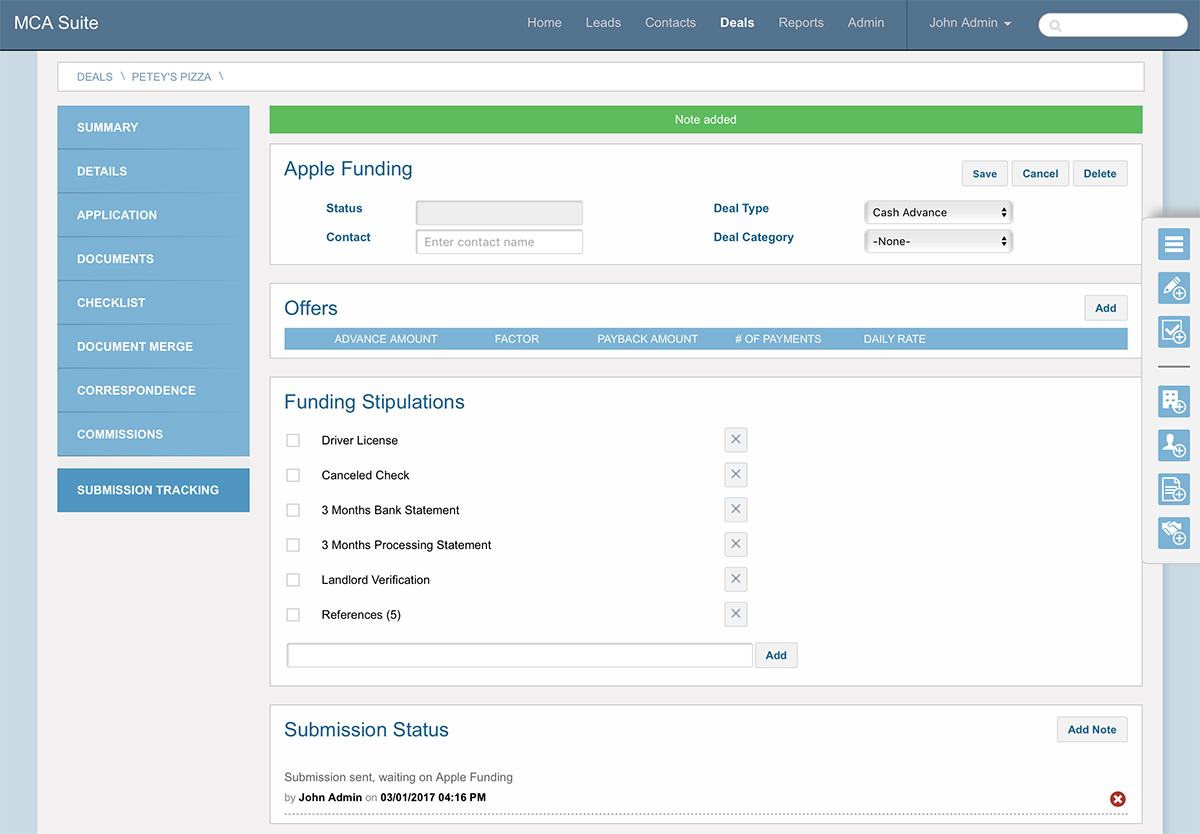Enable the Landlord Verification checkbox
Viewport: 1200px width, 834px height.
pos(293,580)
